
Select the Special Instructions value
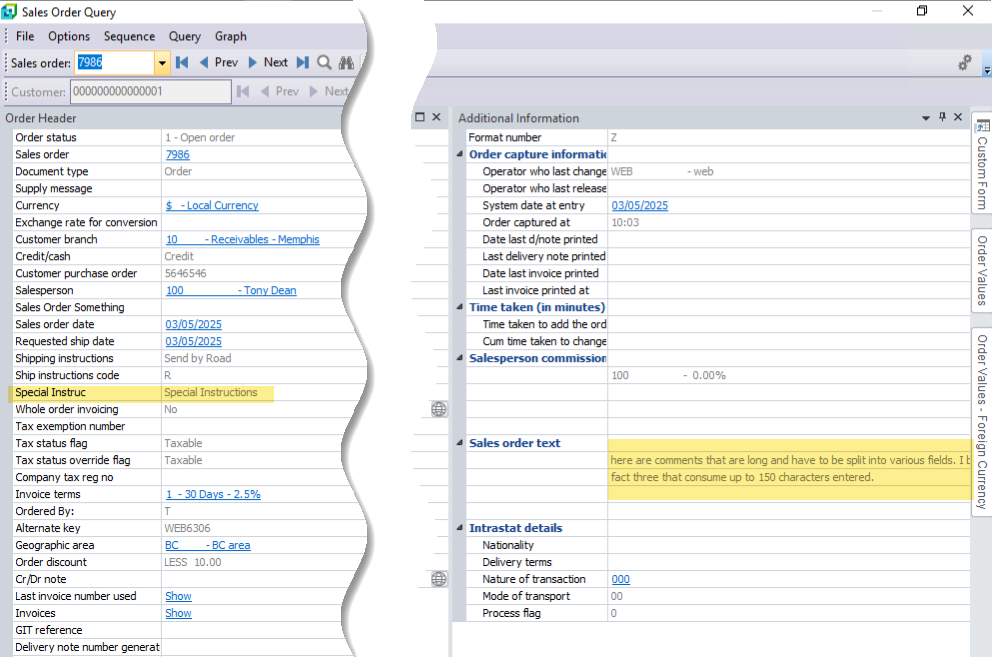(211, 392)
